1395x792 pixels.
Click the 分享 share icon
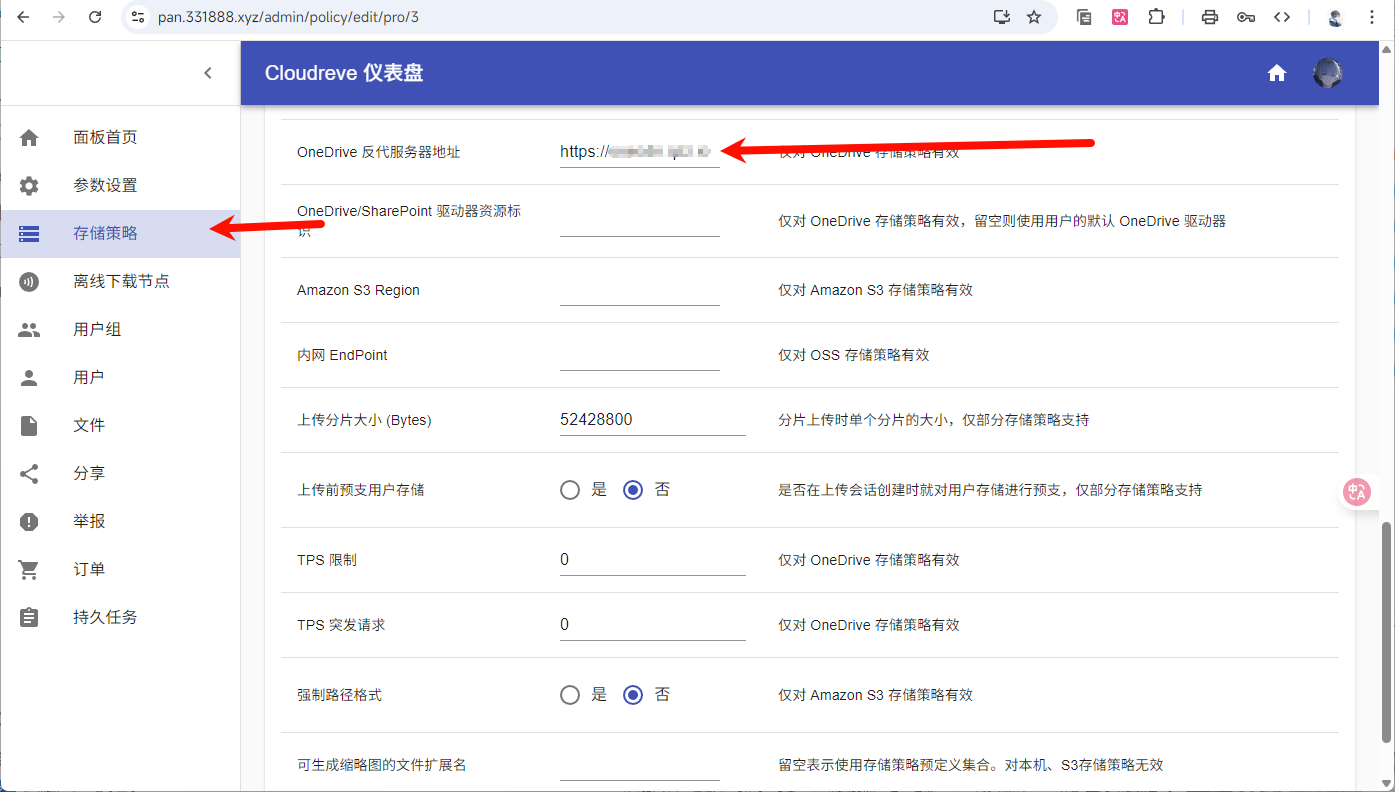click(29, 474)
